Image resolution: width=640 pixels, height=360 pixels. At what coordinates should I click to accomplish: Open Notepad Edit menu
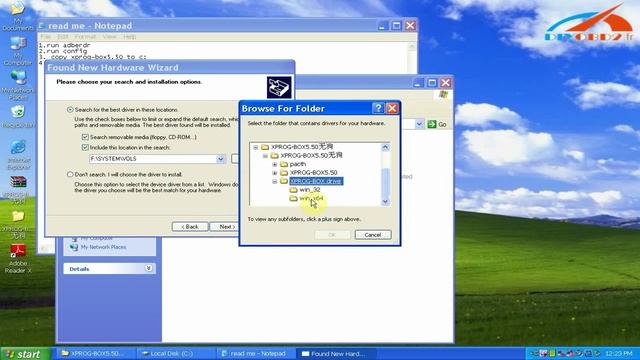point(62,37)
